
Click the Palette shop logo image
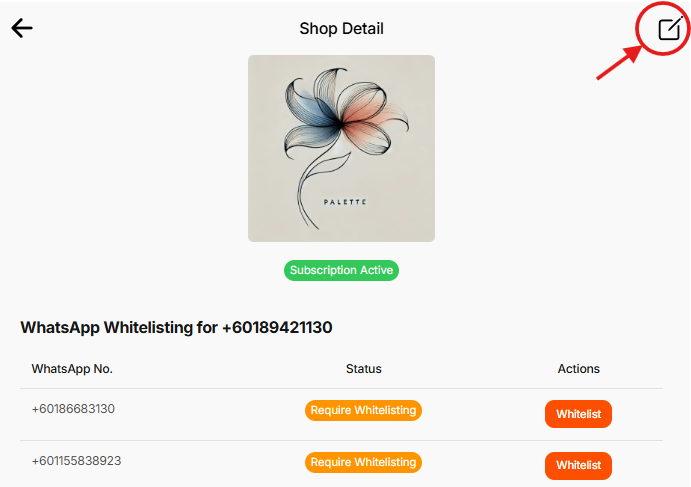pos(341,148)
